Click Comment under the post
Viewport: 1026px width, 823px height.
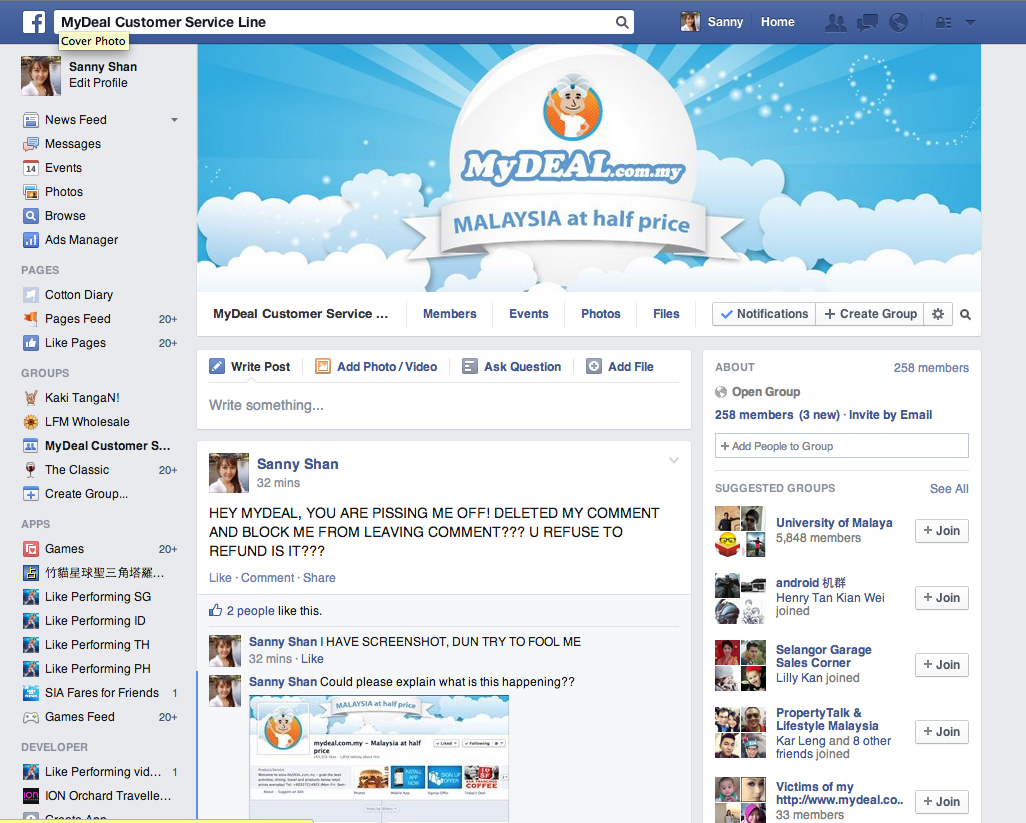coord(268,578)
